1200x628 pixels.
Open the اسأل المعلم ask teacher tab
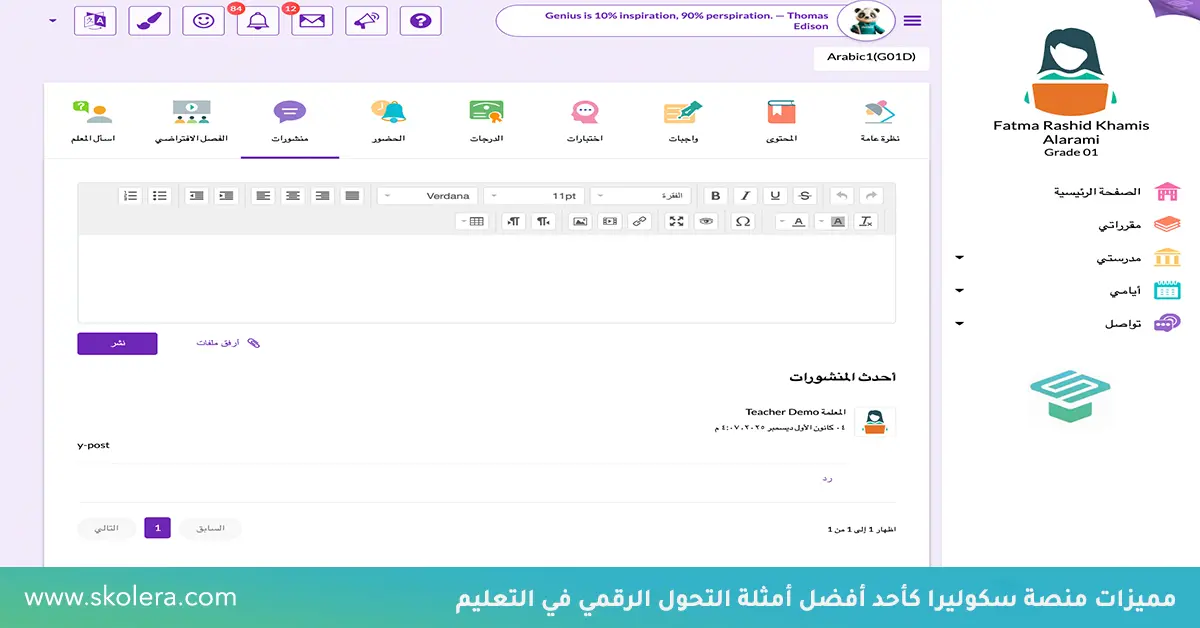pyautogui.click(x=93, y=122)
